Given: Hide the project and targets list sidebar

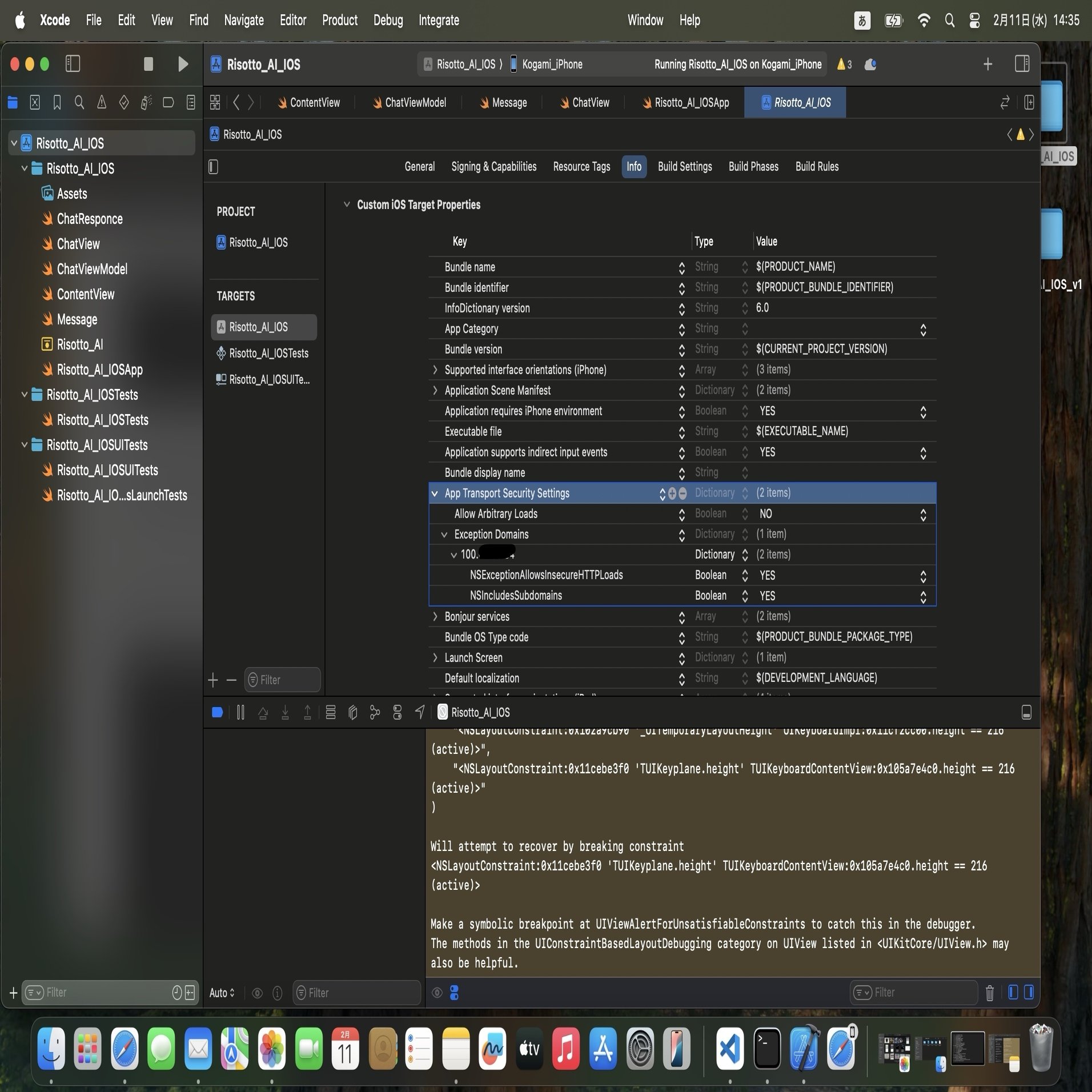Looking at the screenshot, I should coord(214,167).
